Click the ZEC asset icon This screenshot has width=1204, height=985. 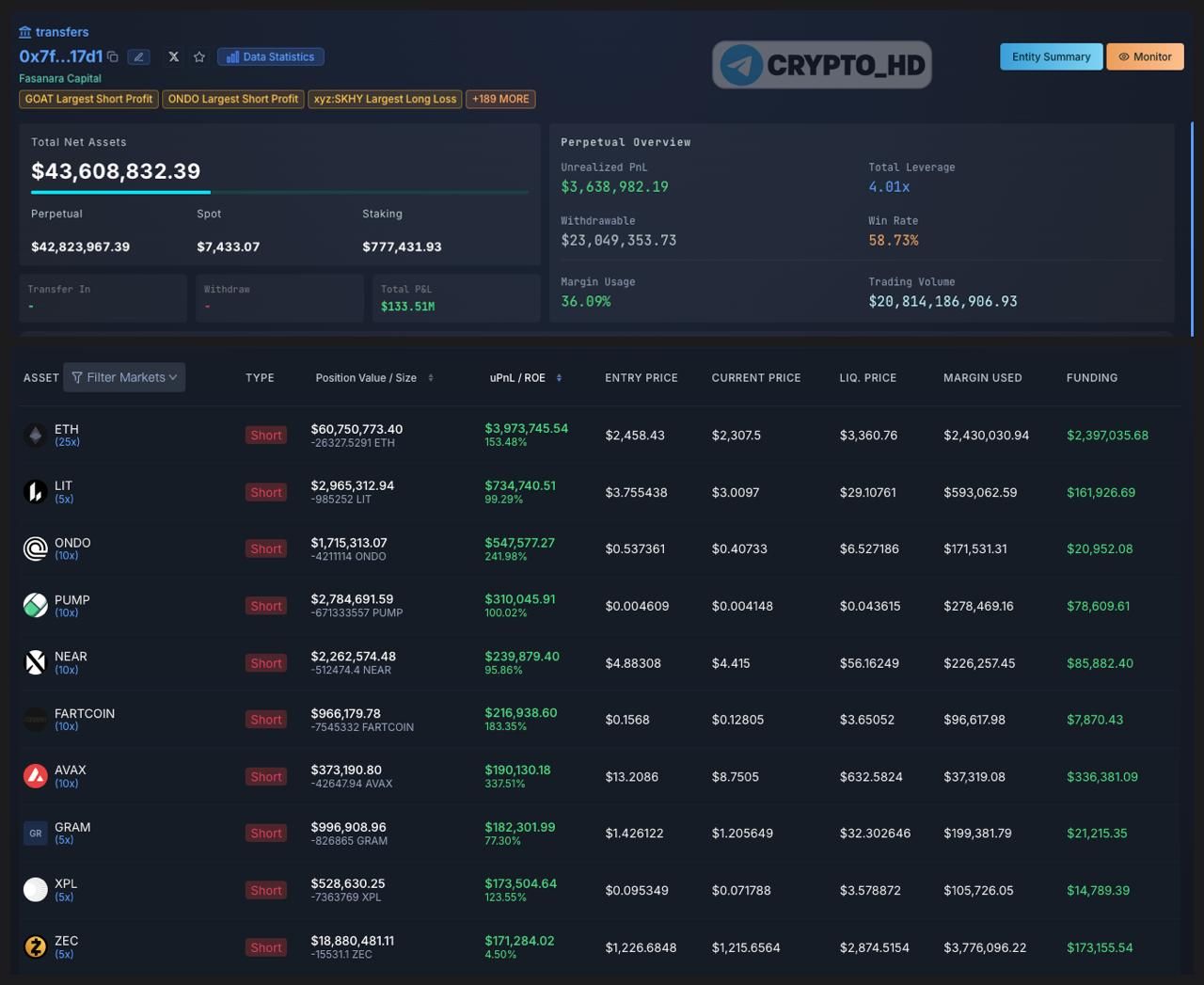click(35, 946)
